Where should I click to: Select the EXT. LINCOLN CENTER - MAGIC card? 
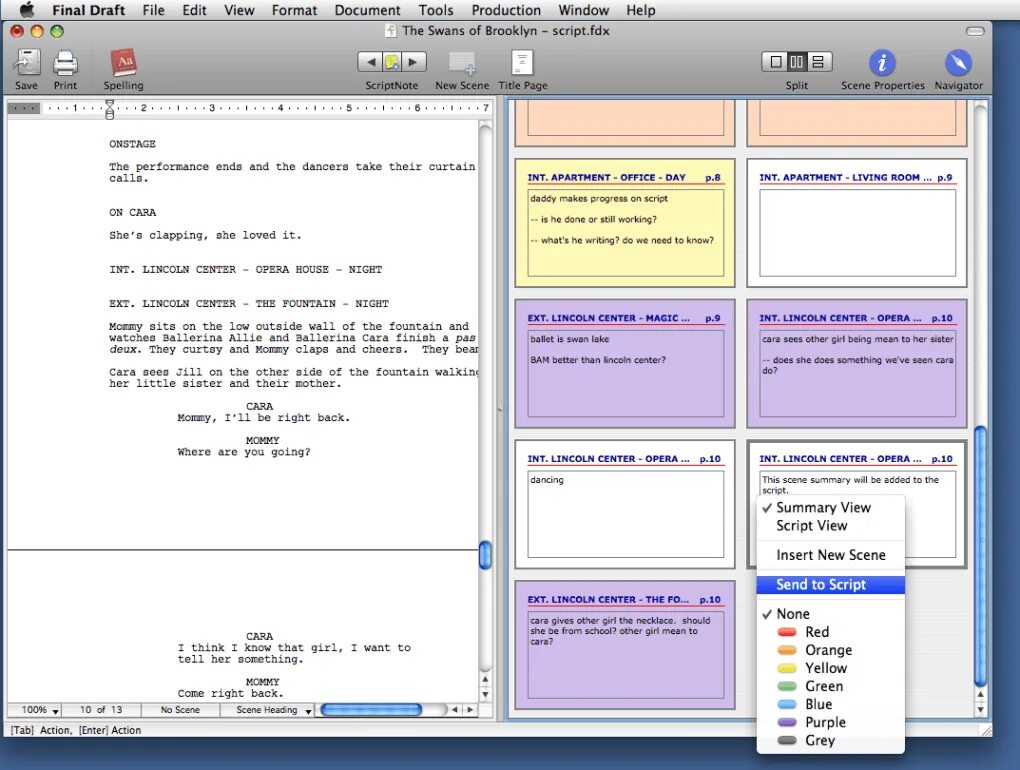coord(624,364)
